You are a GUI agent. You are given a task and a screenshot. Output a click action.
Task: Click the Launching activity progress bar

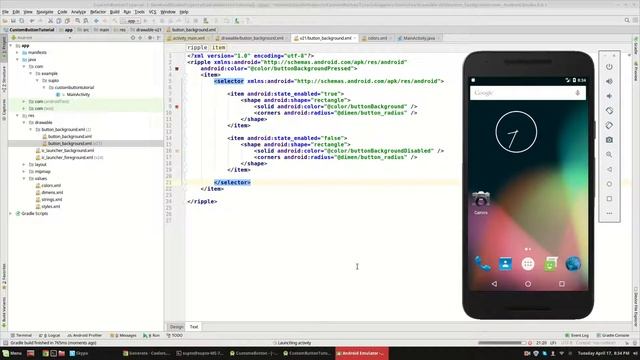coord(502,343)
